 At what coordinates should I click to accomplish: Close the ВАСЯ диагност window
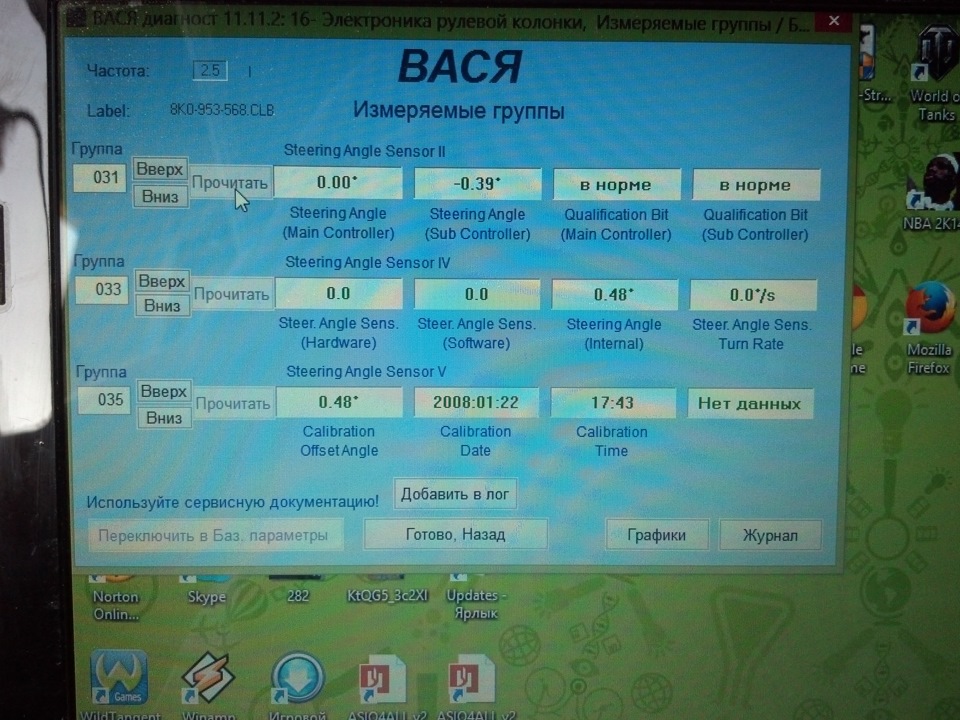[x=834, y=21]
